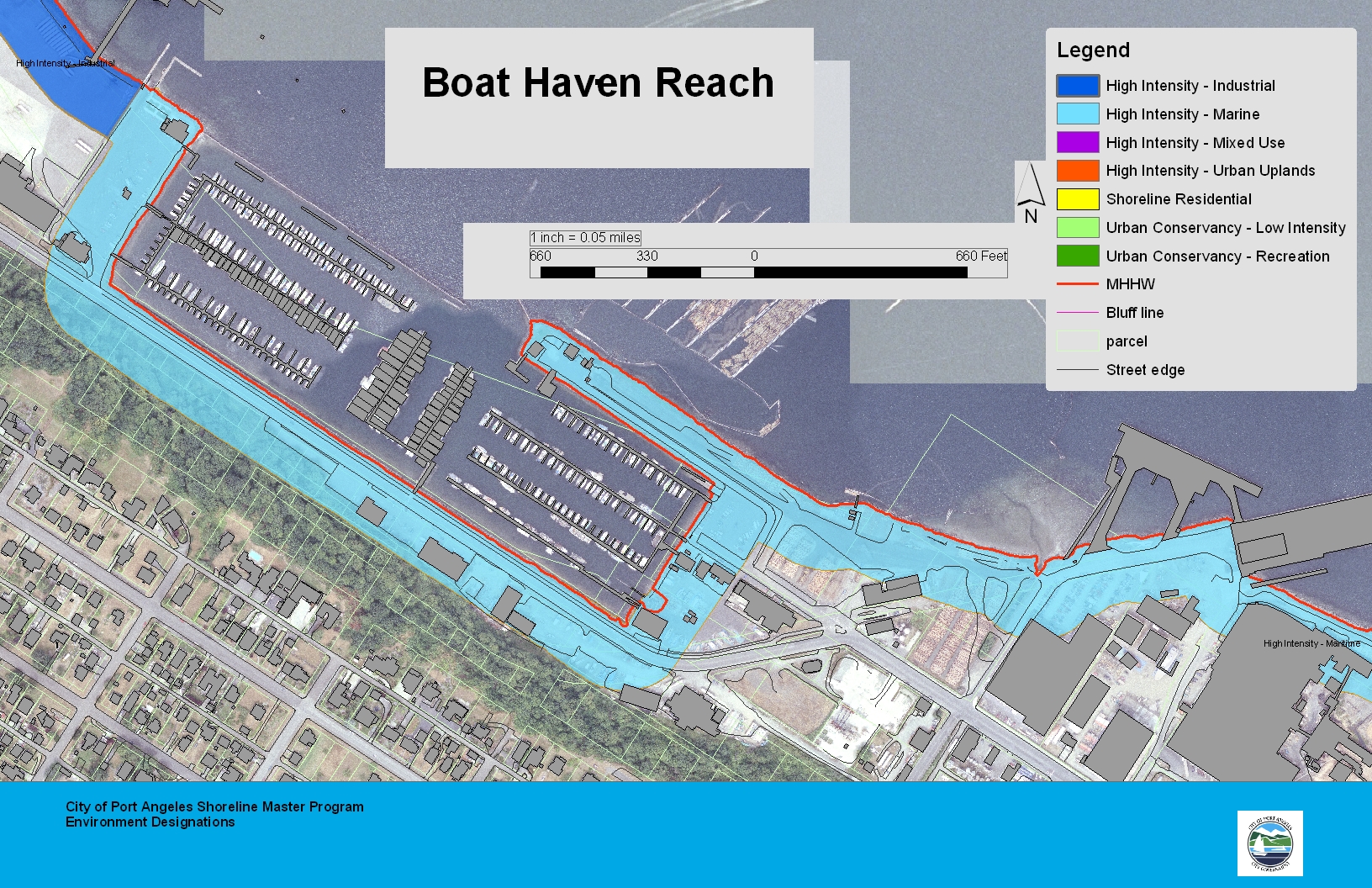
Task: Toggle the parcel outline layer
Action: pyautogui.click(x=1077, y=341)
